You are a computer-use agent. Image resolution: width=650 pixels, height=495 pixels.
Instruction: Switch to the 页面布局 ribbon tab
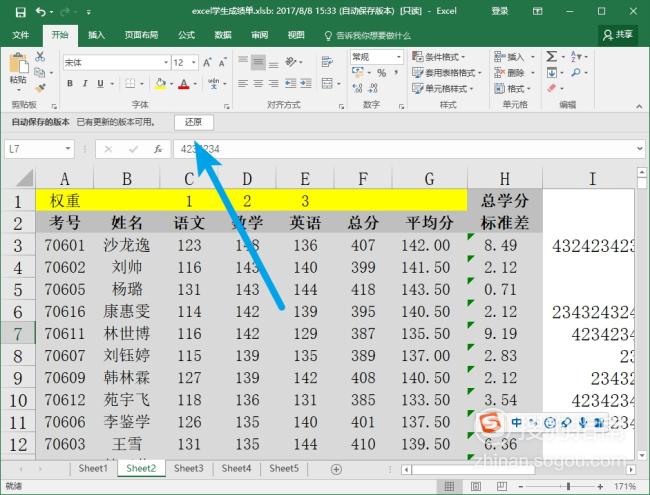[x=141, y=35]
